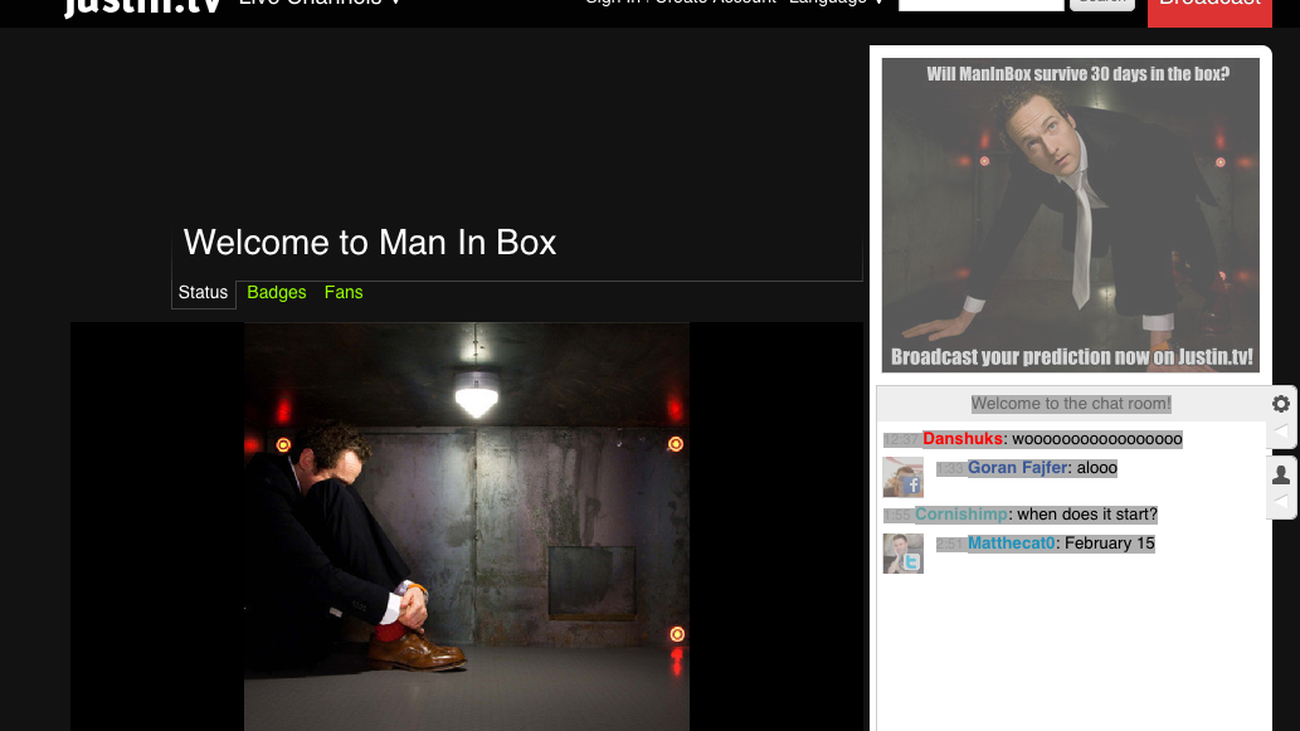Open the Matthecat0 username link
The image size is (1300, 731).
pyautogui.click(x=1011, y=544)
